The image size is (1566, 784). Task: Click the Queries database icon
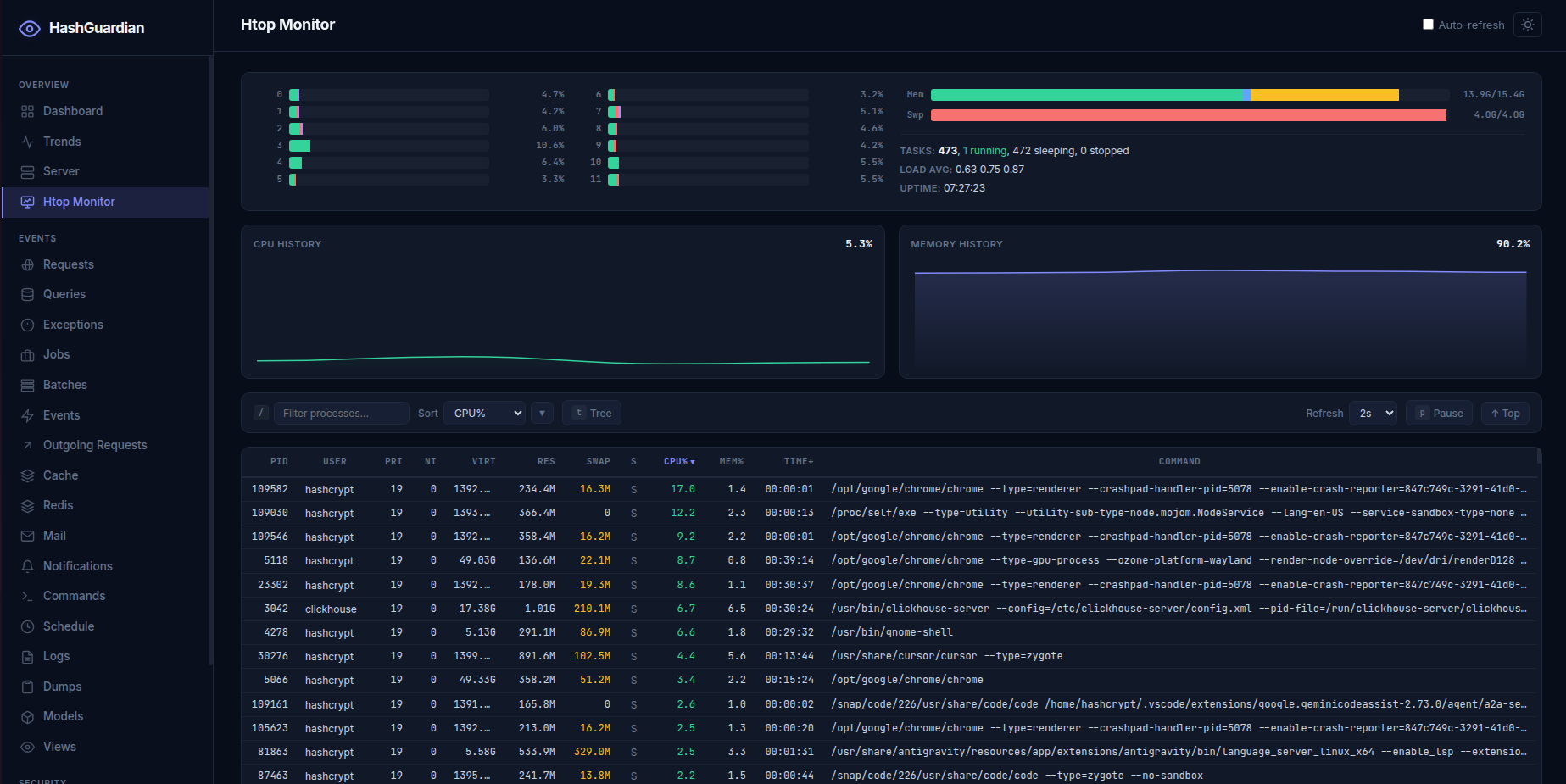pos(27,294)
